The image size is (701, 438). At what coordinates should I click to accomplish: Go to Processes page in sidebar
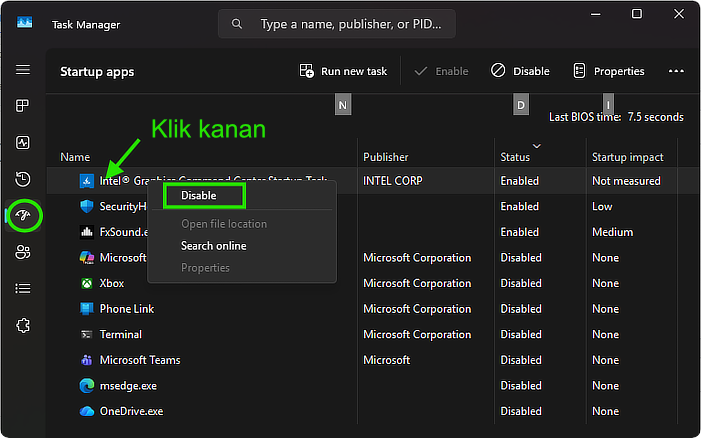[22, 106]
